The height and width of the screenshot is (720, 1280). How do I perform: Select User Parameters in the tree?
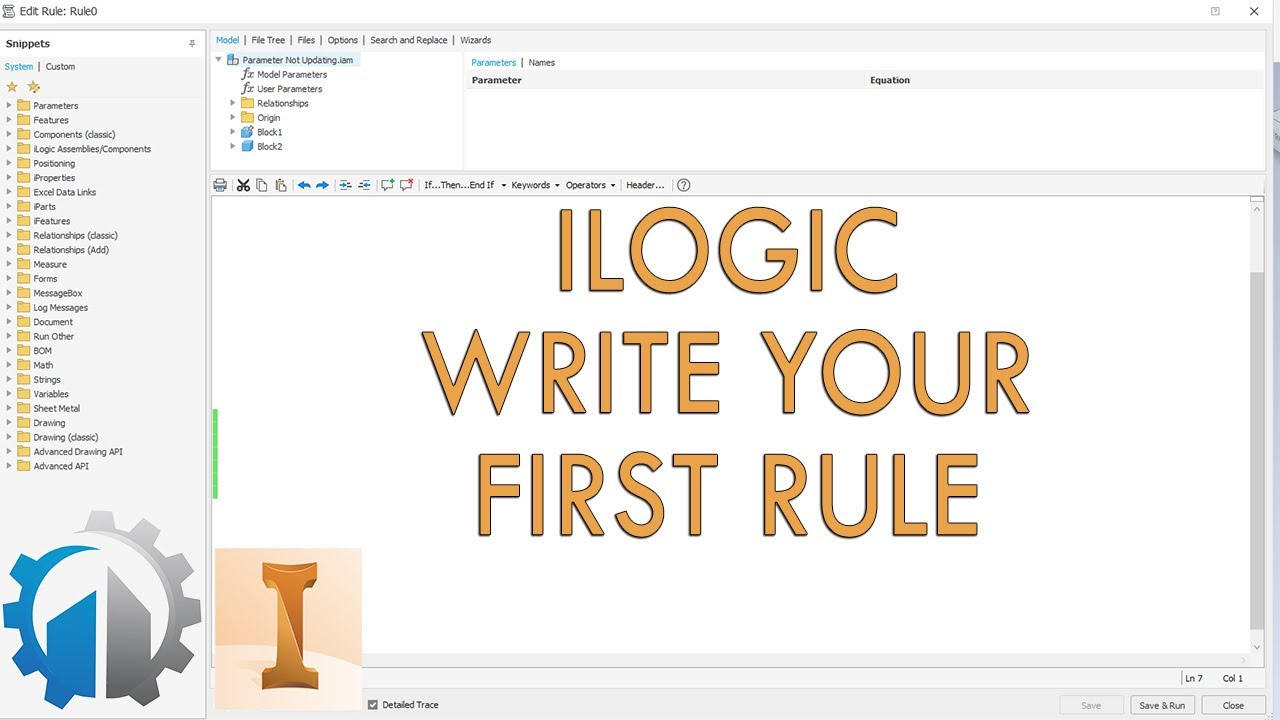coord(289,89)
